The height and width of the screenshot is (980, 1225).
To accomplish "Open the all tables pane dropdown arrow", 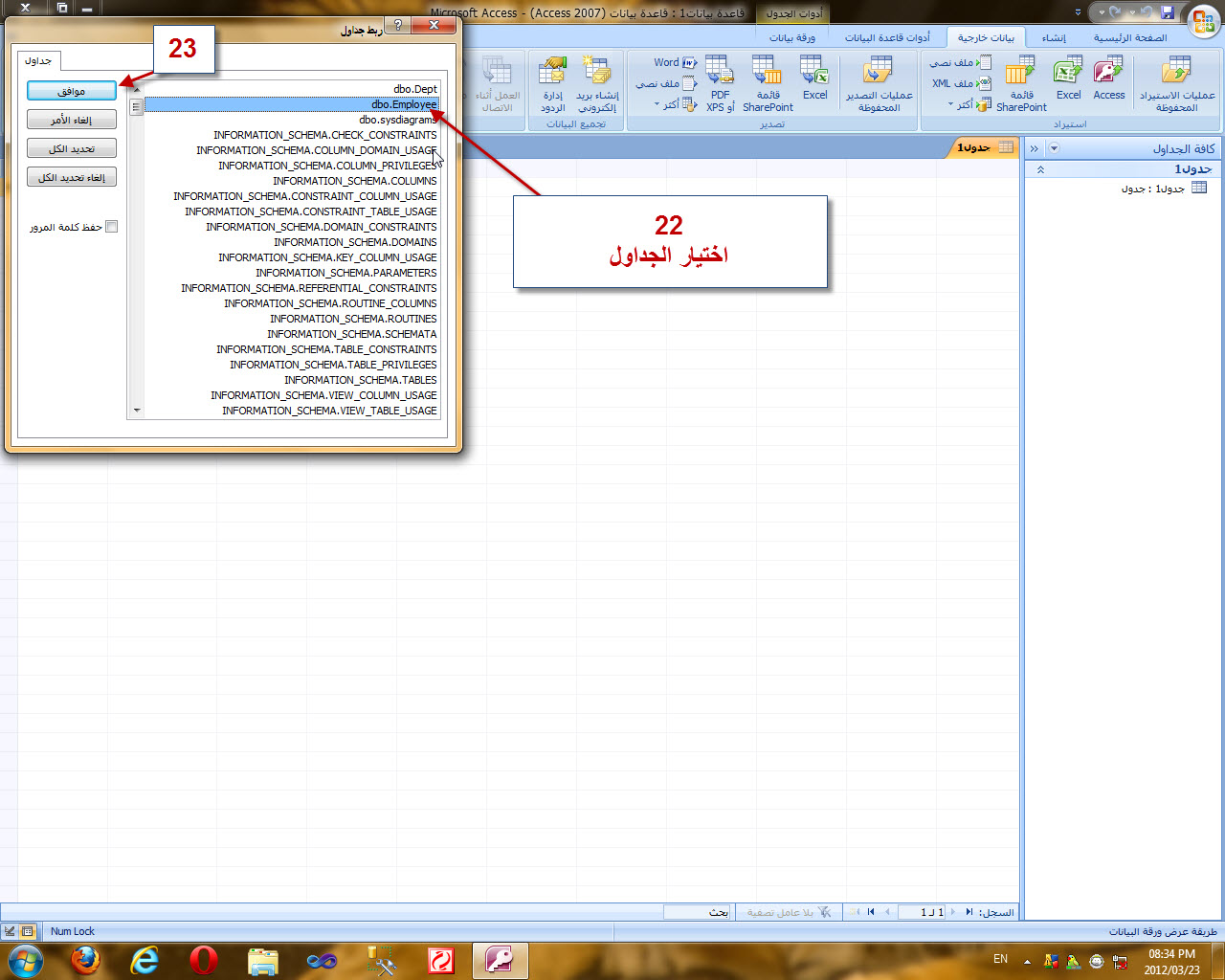I will point(1054,148).
